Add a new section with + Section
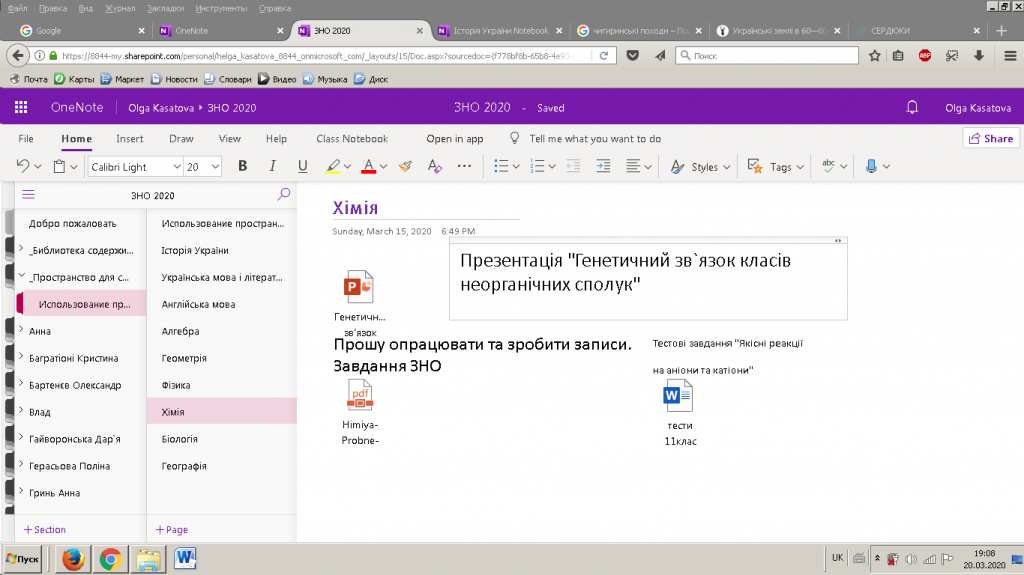 pyautogui.click(x=45, y=529)
